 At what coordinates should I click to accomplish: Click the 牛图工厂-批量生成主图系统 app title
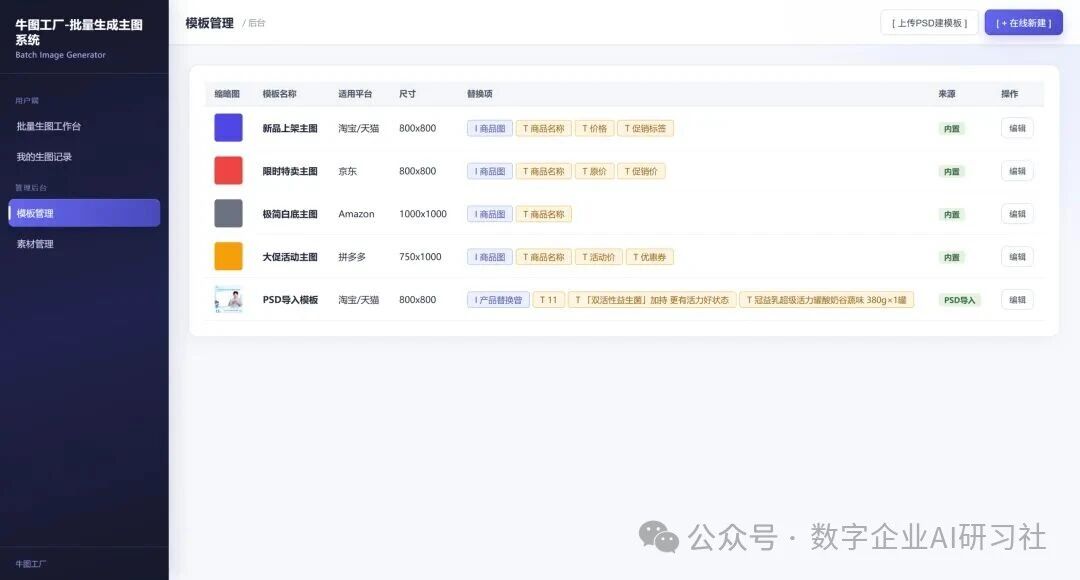pos(79,32)
